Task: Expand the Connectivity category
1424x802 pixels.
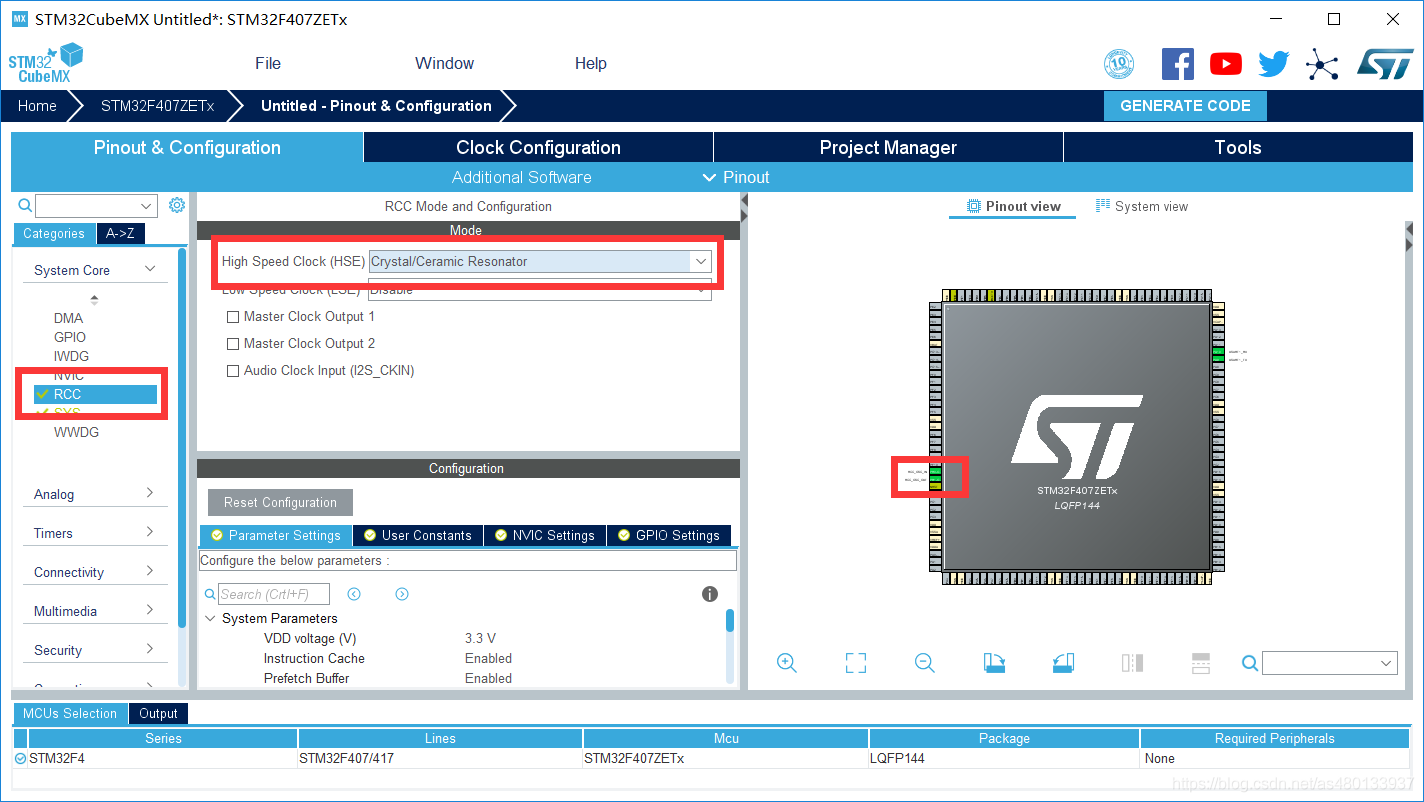Action: 94,572
